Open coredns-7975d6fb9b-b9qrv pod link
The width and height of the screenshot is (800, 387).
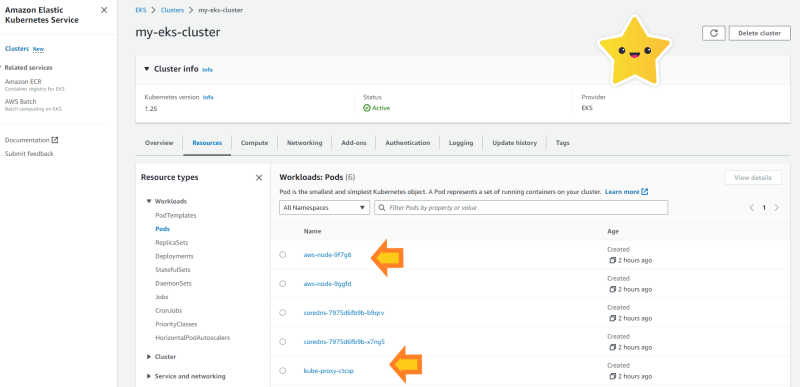click(x=344, y=313)
